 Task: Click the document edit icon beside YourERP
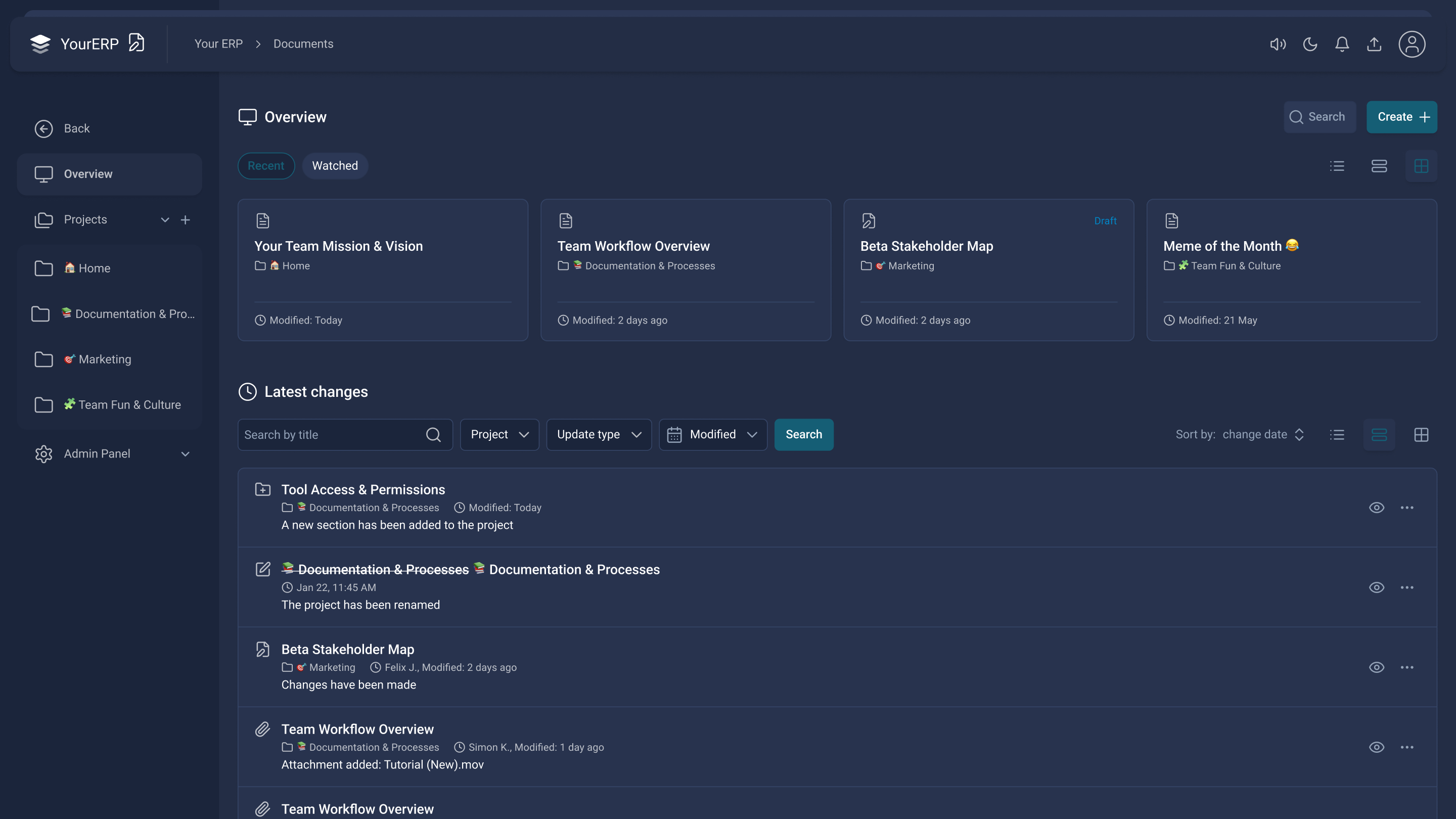136,42
